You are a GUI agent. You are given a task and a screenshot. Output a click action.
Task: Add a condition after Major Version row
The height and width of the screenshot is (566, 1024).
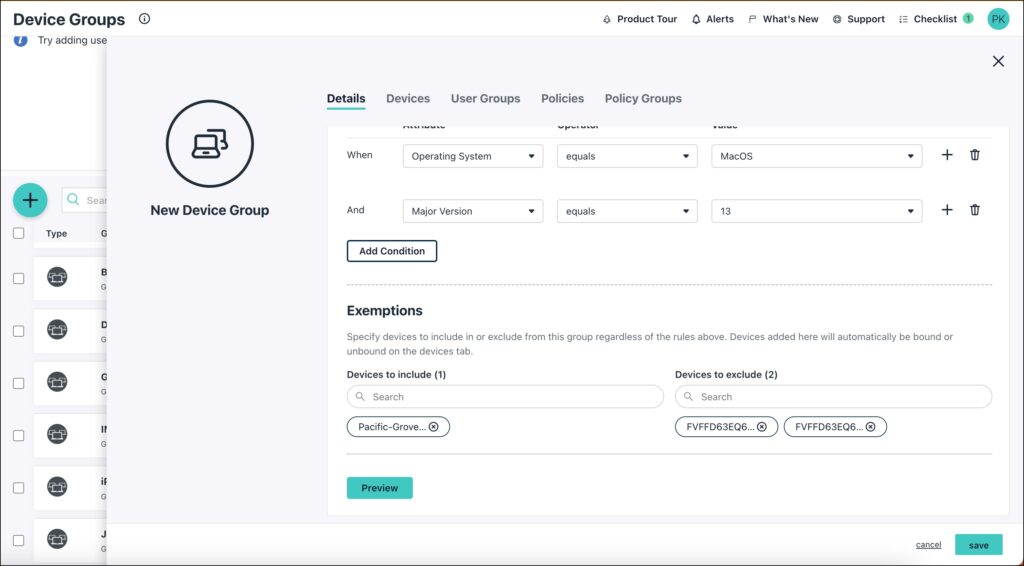click(947, 210)
